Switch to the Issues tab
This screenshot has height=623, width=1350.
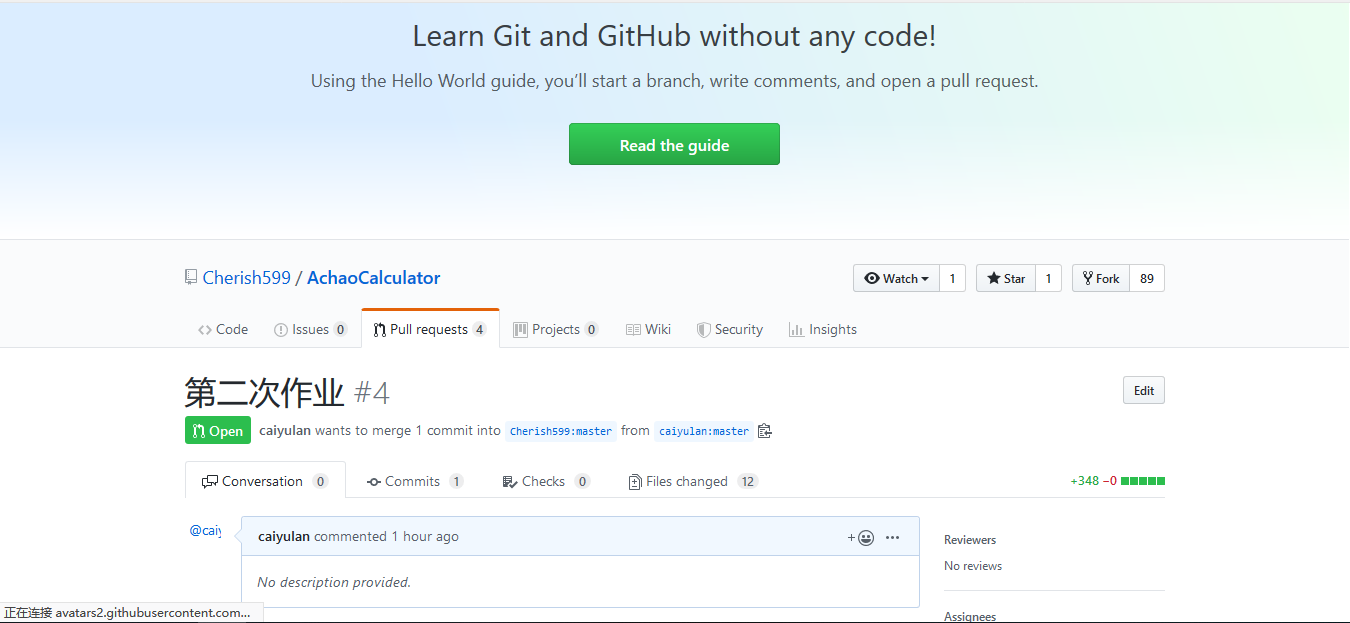coord(311,329)
